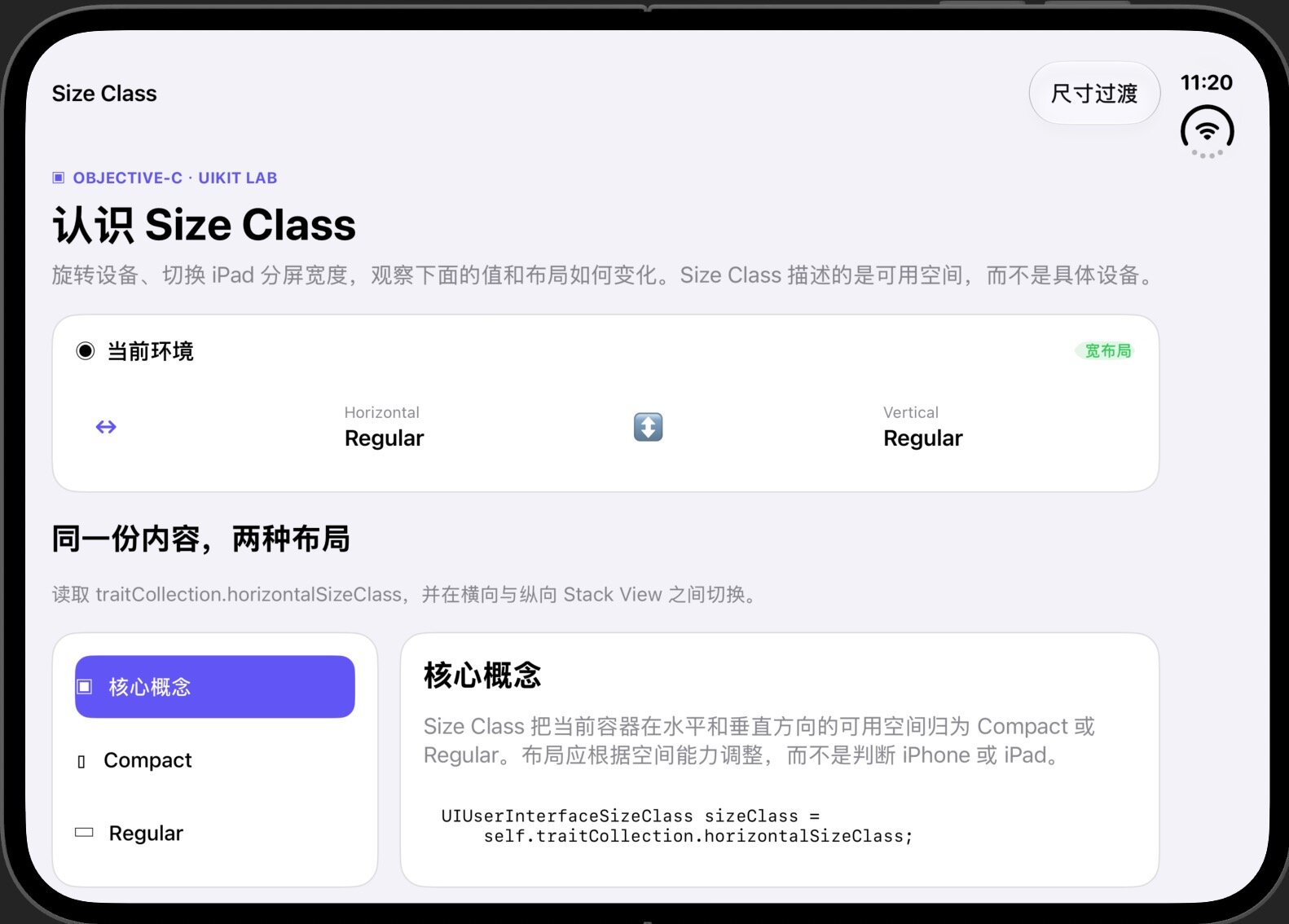Click the wide rectangle icon in the sidebar's Regular row

click(84, 833)
